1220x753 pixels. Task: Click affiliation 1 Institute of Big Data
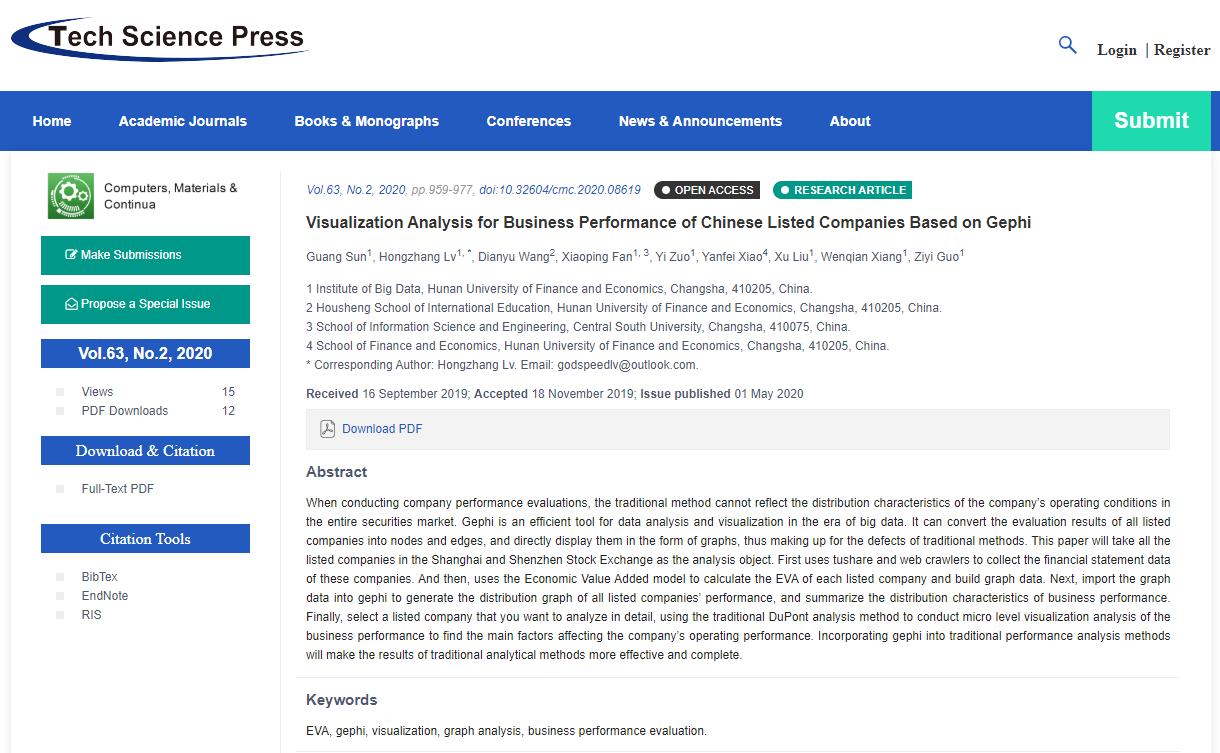coord(559,289)
